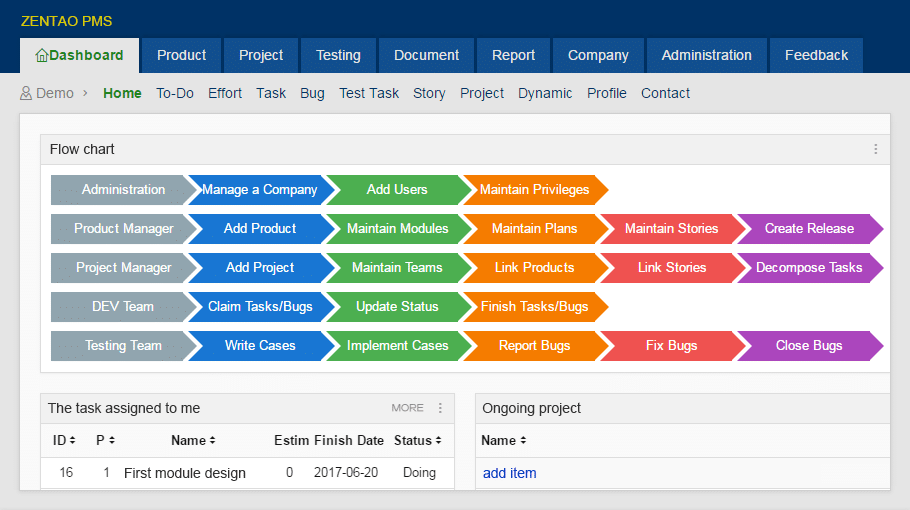Go to the Administration tab
The image size is (910, 510).
coord(706,55)
